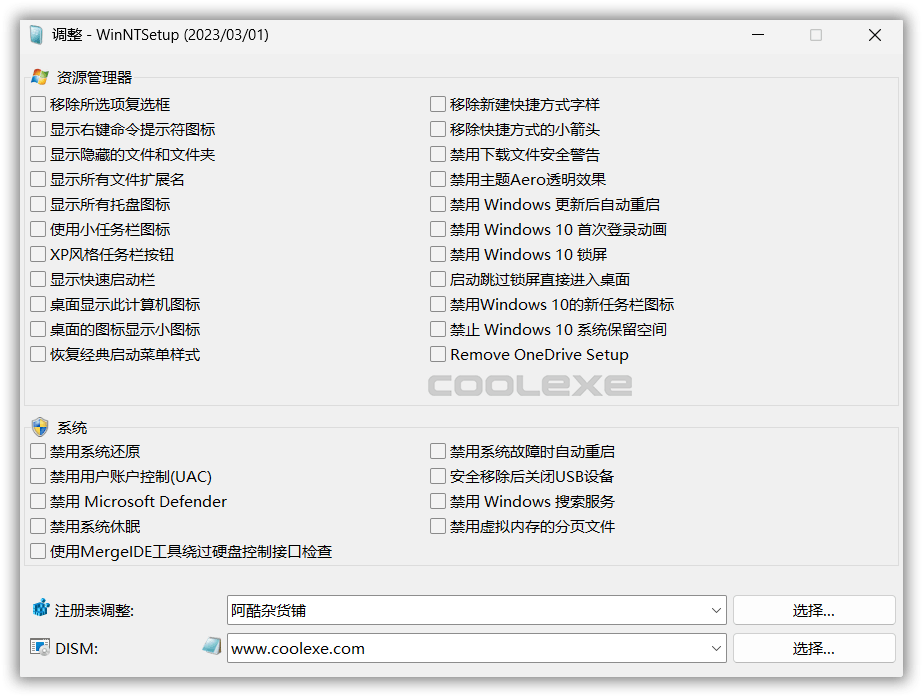
Task: Check 显示隐藏的文件和文件夹
Action: [37, 154]
